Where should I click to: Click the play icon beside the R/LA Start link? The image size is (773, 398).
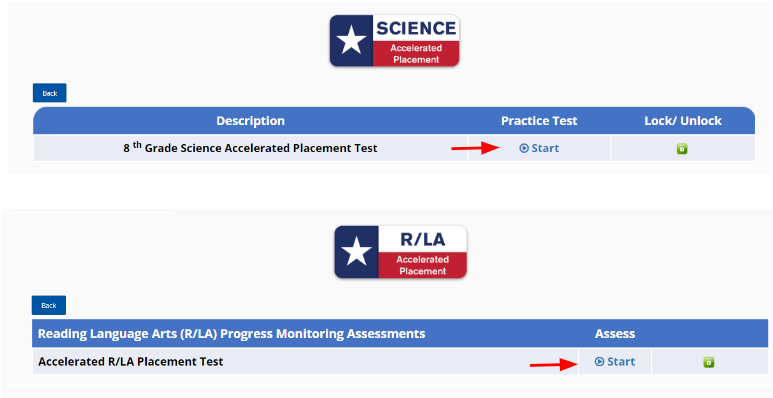(599, 362)
